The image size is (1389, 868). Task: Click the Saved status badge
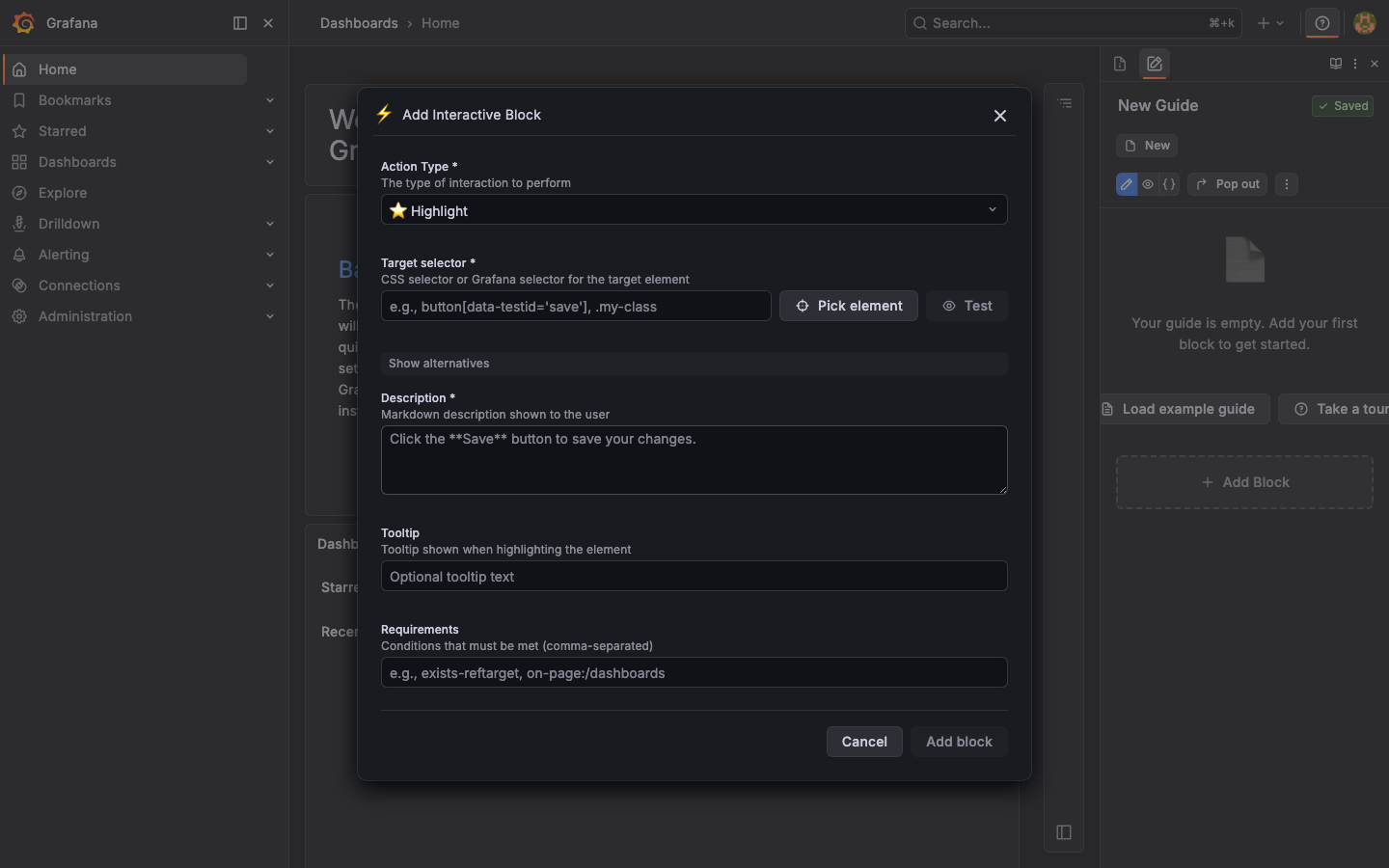tap(1343, 106)
